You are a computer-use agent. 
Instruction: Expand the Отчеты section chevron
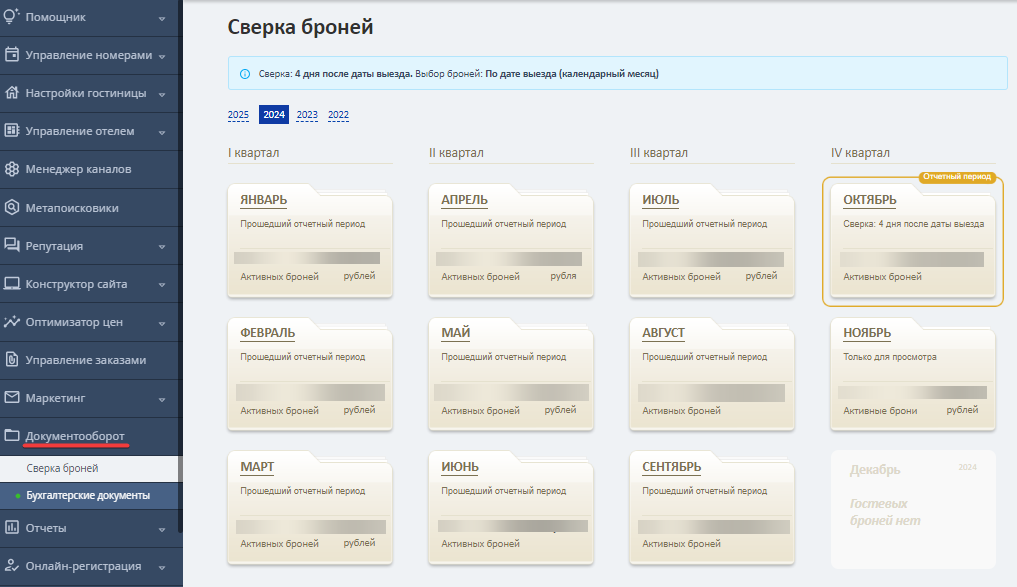pos(162,529)
